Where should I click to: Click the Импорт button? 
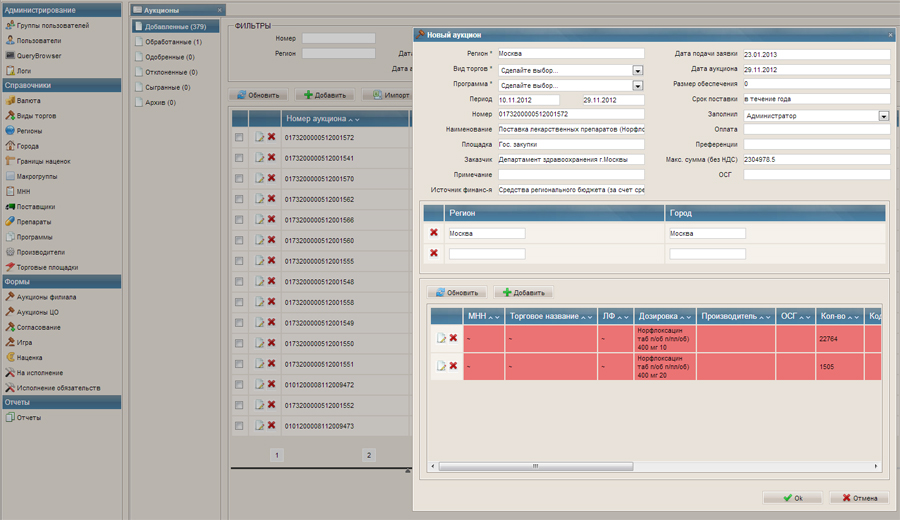point(390,95)
